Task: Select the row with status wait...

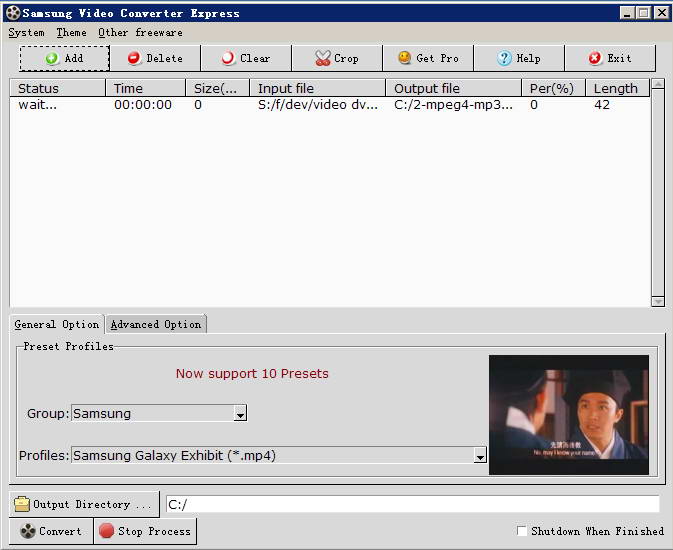Action: coord(330,105)
